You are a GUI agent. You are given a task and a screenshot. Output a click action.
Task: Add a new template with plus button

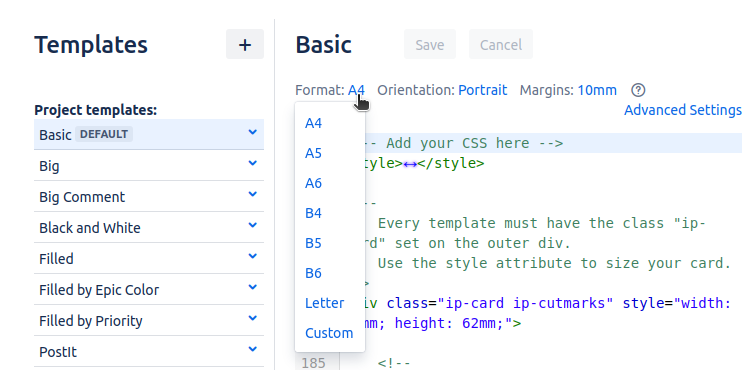pos(244,44)
